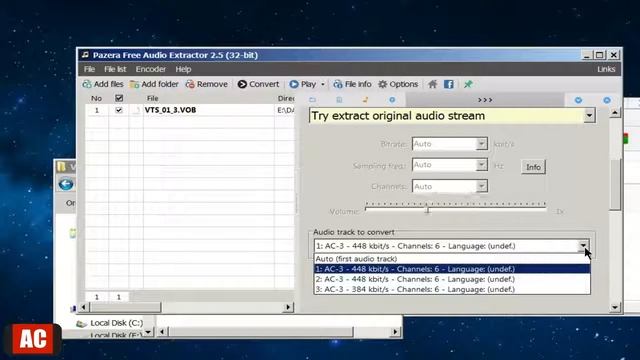Play the selected file
Image resolution: width=640 pixels, height=360 pixels.
pyautogui.click(x=302, y=84)
